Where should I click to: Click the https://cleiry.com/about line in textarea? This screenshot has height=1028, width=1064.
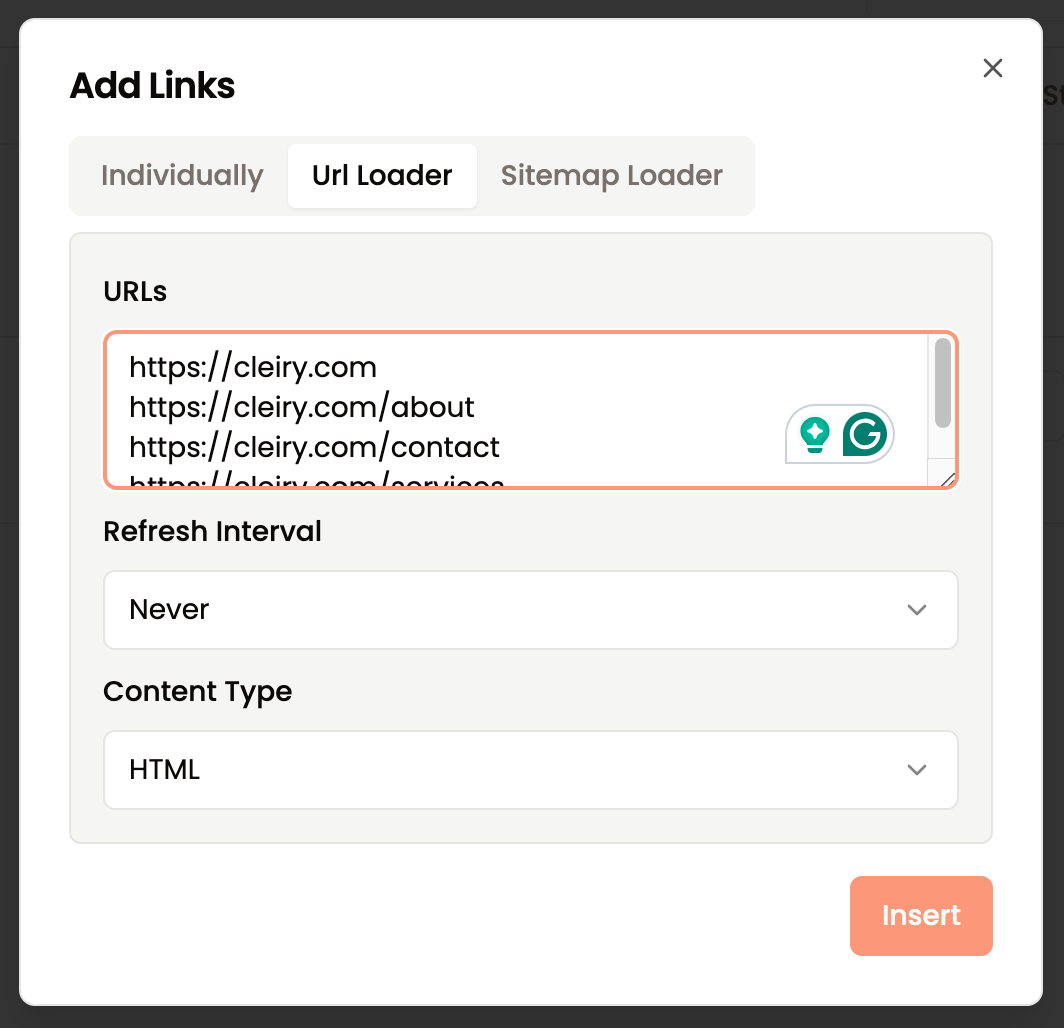[302, 408]
